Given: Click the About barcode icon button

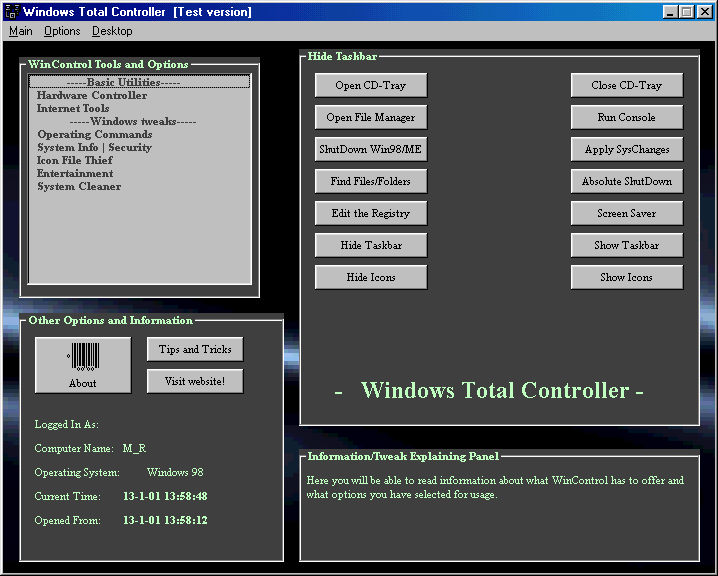Looking at the screenshot, I should point(83,364).
